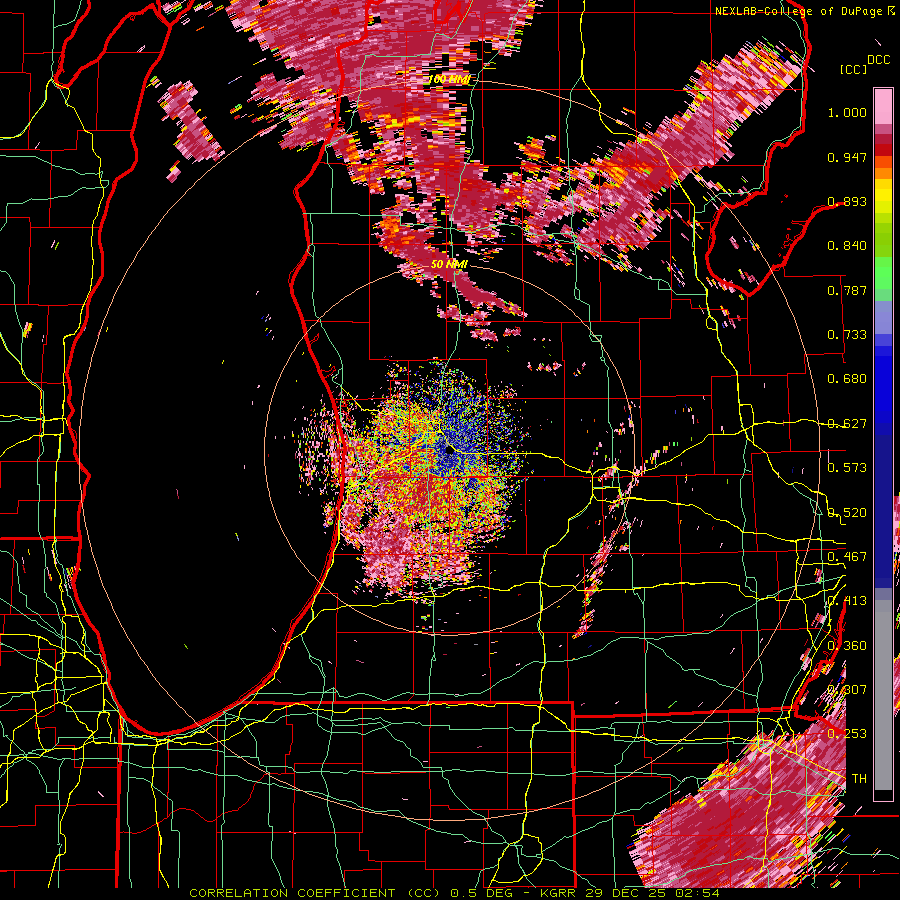Click the 0.680 color scale value
Screen dimensions: 900x900
847,379
